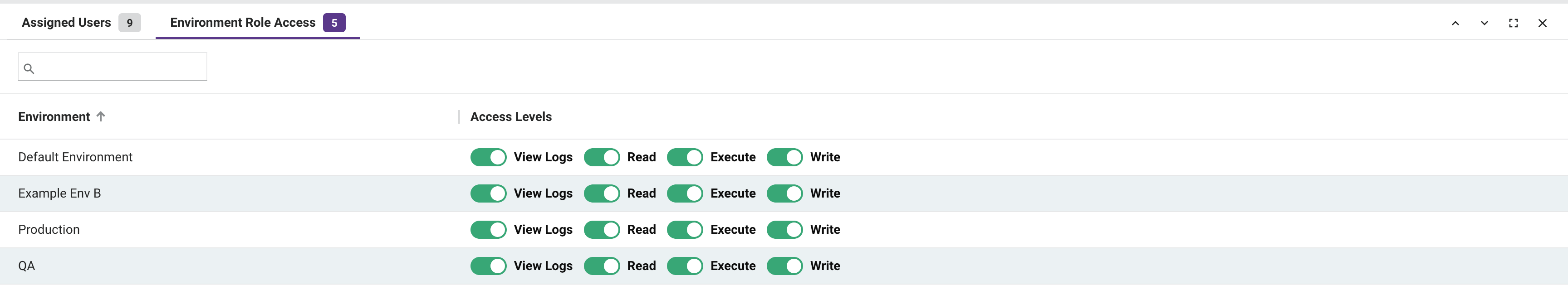Click the Access Levels column header
The image size is (1568, 290).
511,117
